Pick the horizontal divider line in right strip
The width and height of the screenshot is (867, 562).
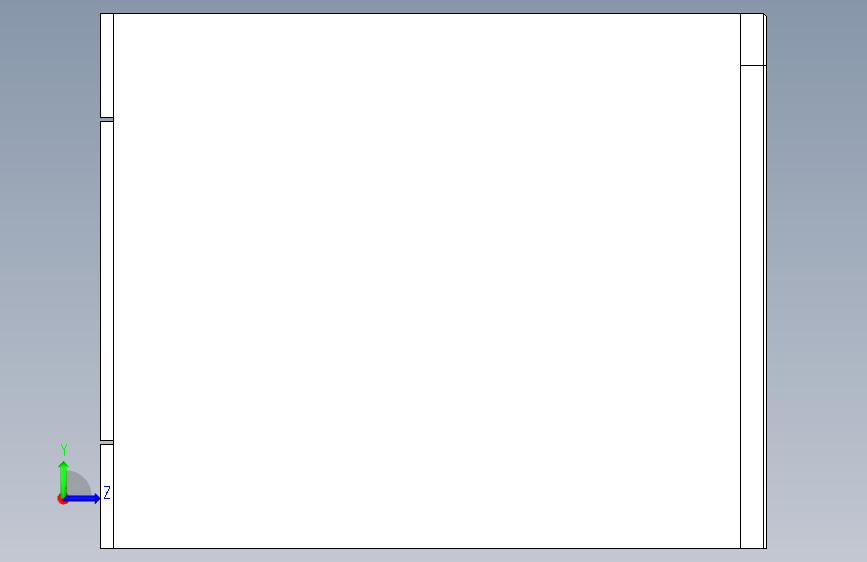[753, 65]
